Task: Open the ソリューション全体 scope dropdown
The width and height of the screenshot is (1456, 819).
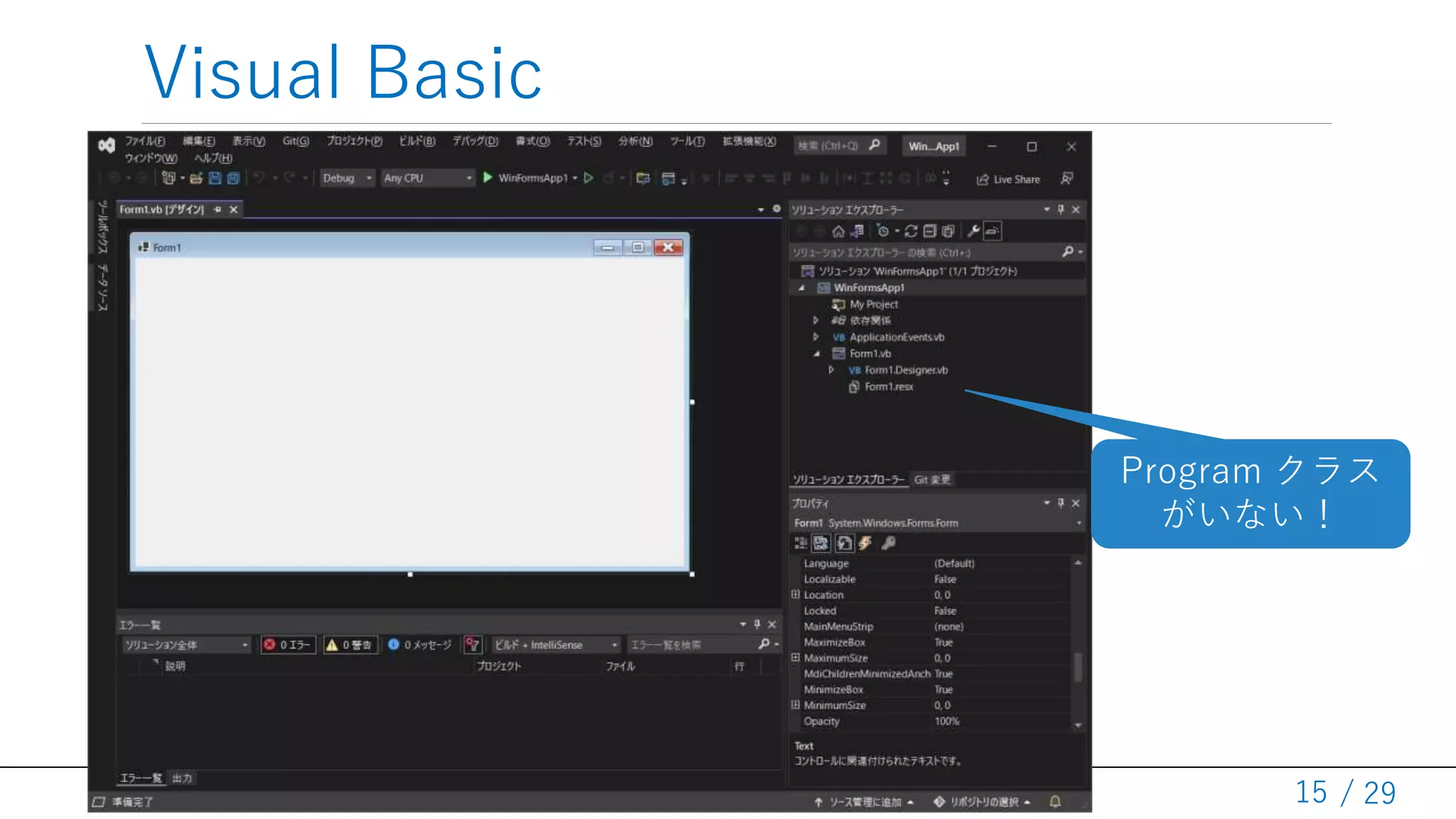Action: [186, 645]
